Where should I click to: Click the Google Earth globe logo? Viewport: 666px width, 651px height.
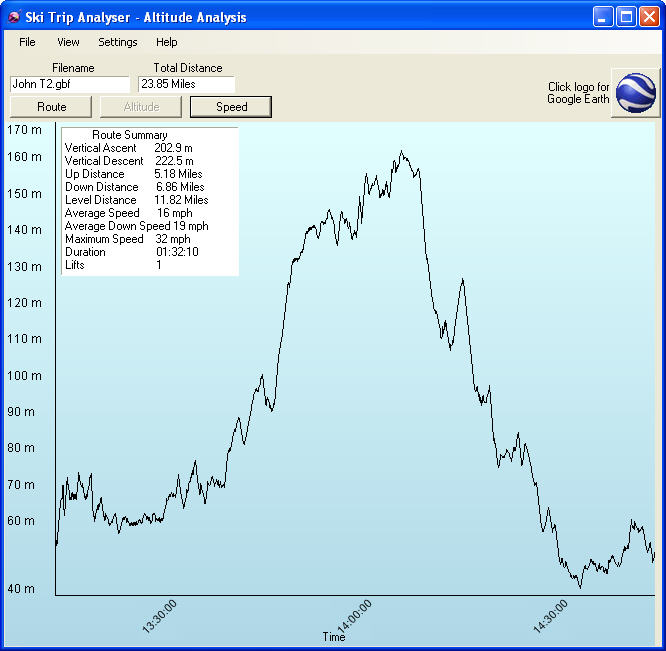pos(635,93)
